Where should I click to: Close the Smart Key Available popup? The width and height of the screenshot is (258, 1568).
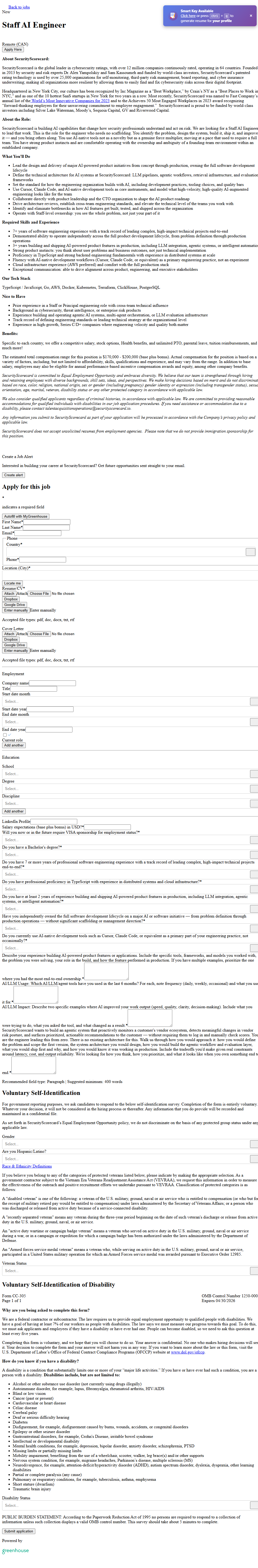[x=251, y=16]
